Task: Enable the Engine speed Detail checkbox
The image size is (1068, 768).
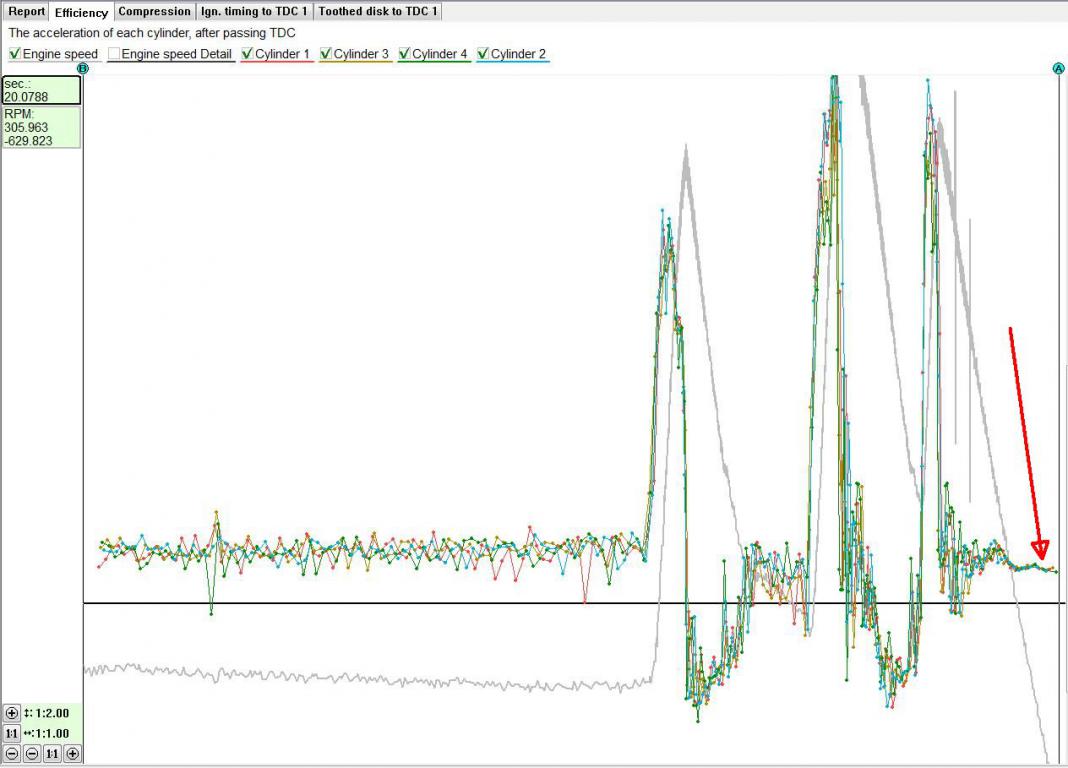Action: 114,54
